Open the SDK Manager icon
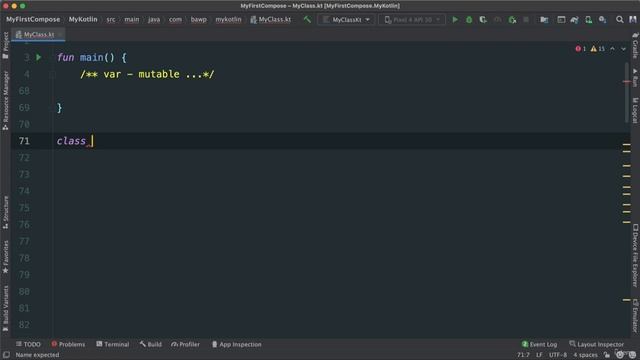This screenshot has width=640, height=360. pos(602,19)
